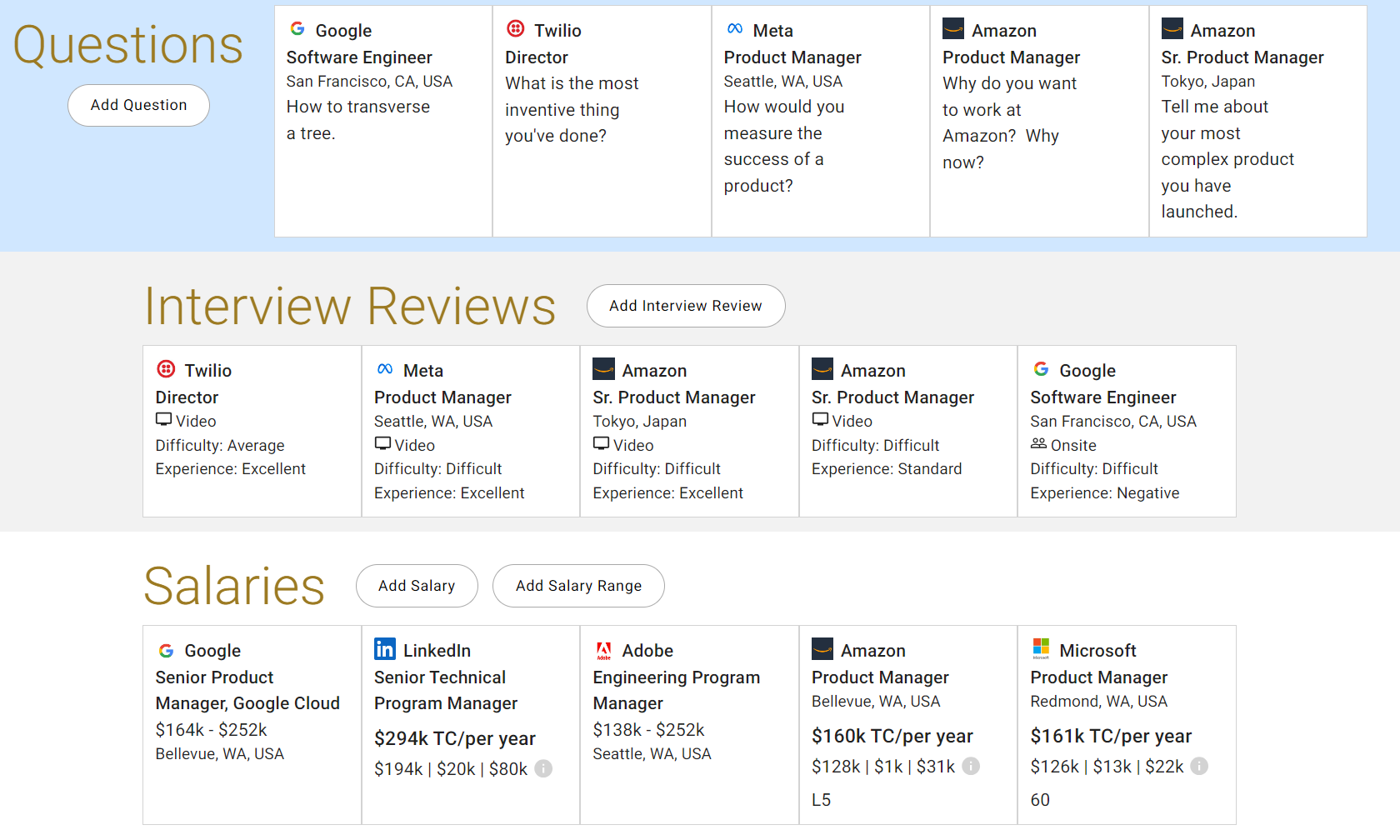The width and height of the screenshot is (1400, 840).
Task: Click the Meta logo in the Questions card
Action: pos(735,29)
